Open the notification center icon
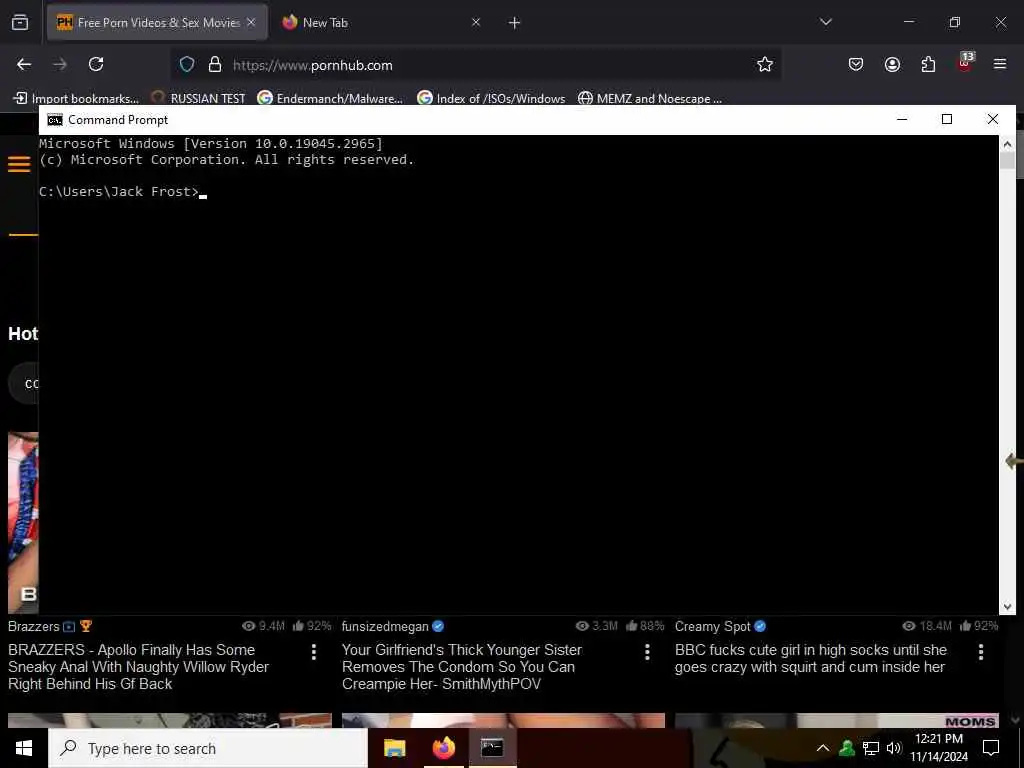 point(991,748)
